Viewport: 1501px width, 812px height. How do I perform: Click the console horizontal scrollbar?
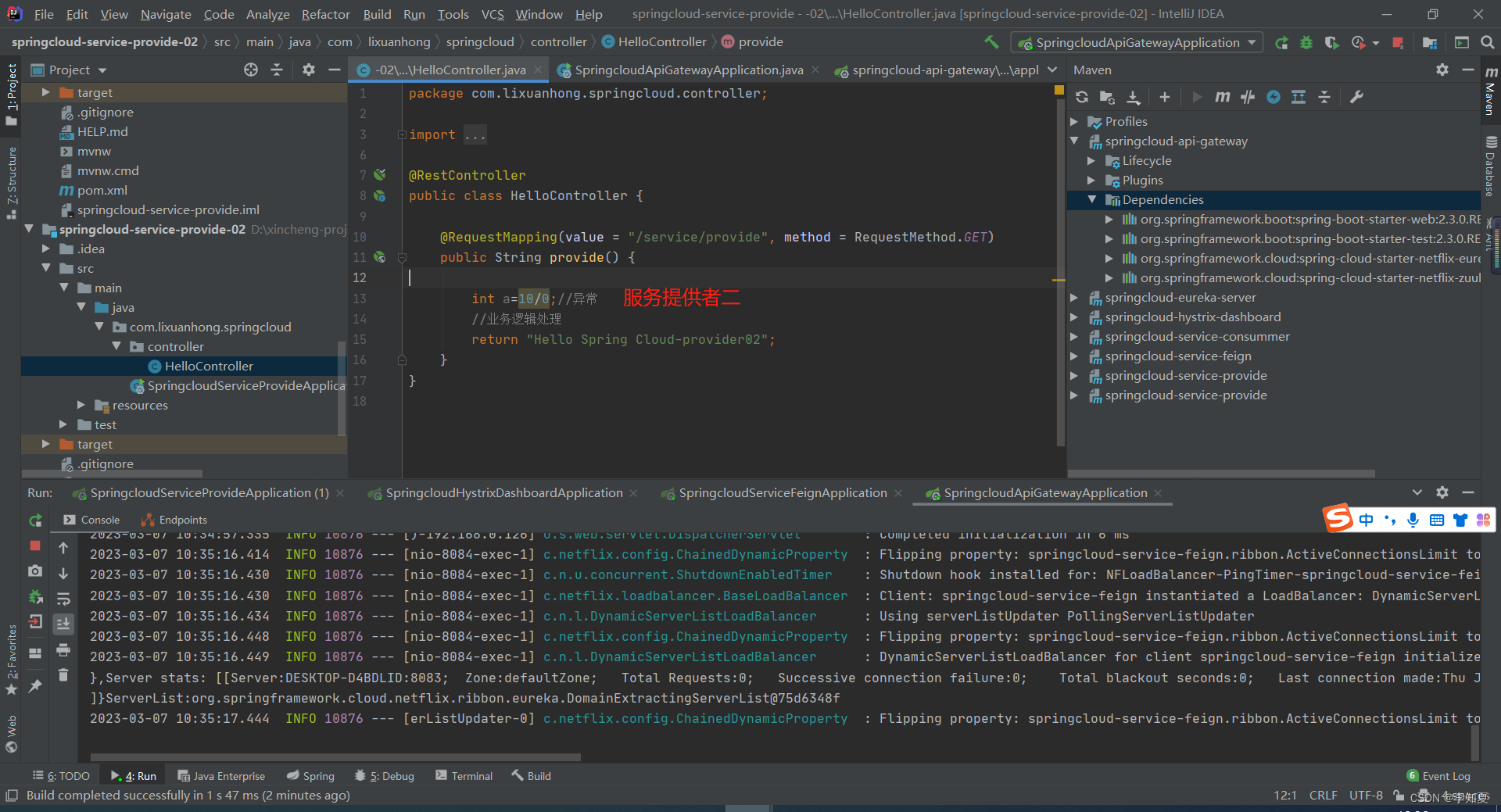pos(336,757)
